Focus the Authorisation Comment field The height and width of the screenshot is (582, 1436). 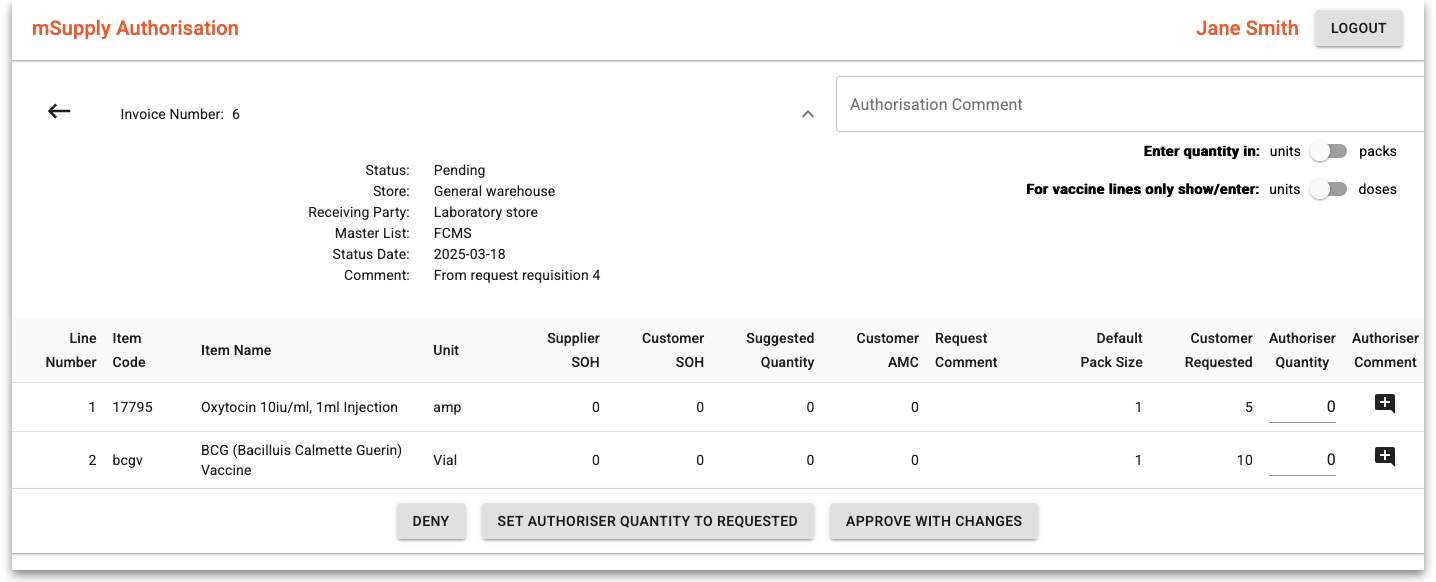pos(1130,104)
